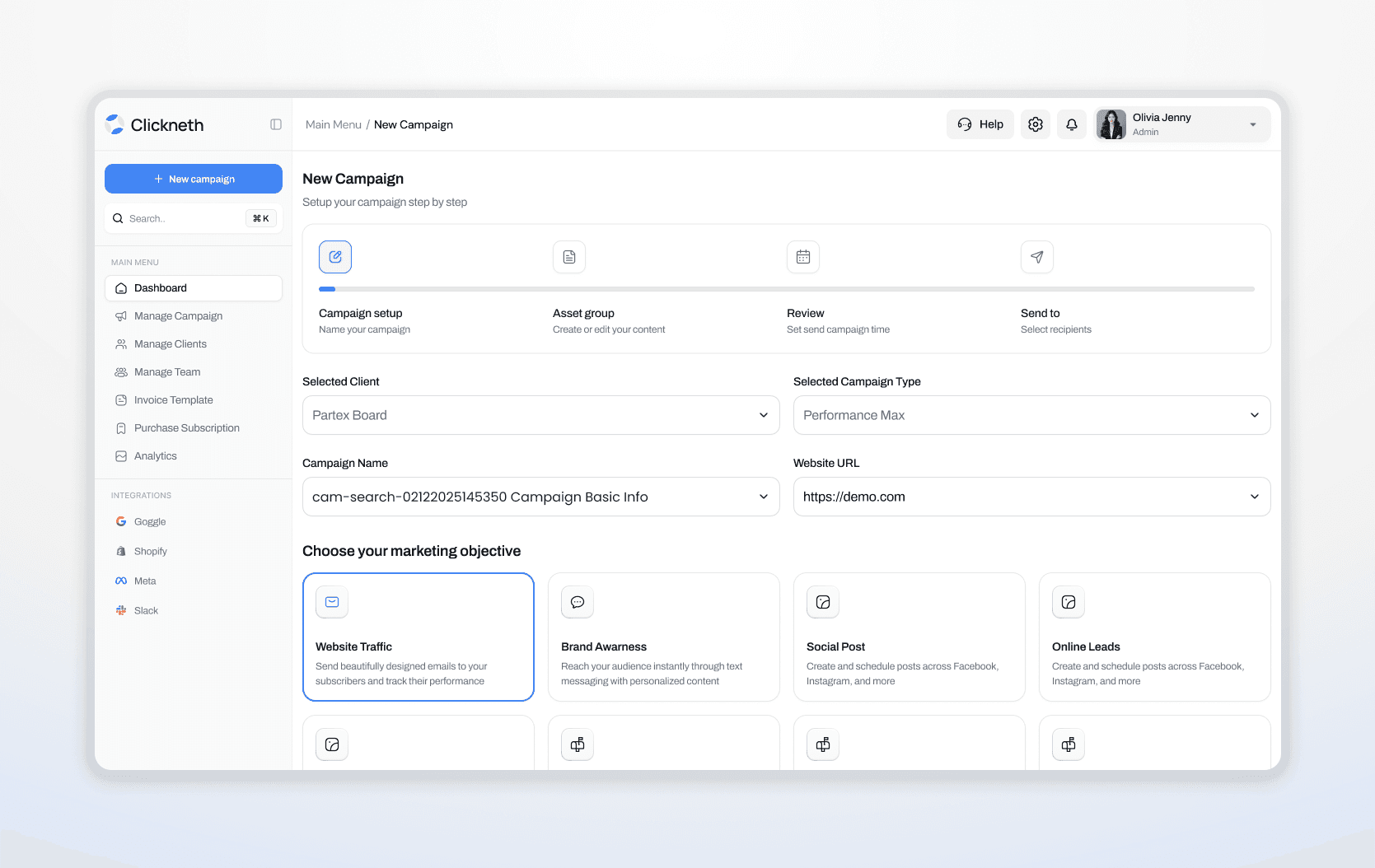This screenshot has width=1375, height=868.
Task: Click the Review calendar step icon
Action: coord(803,257)
